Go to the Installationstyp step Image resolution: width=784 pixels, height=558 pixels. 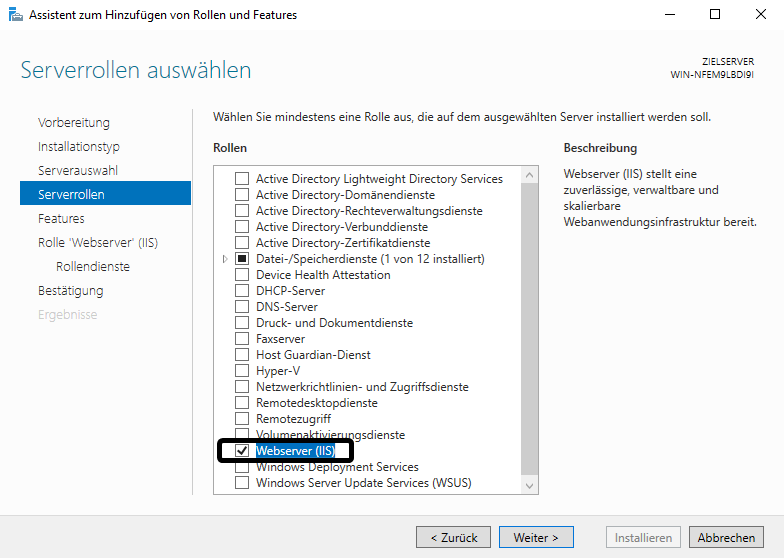click(x=79, y=146)
